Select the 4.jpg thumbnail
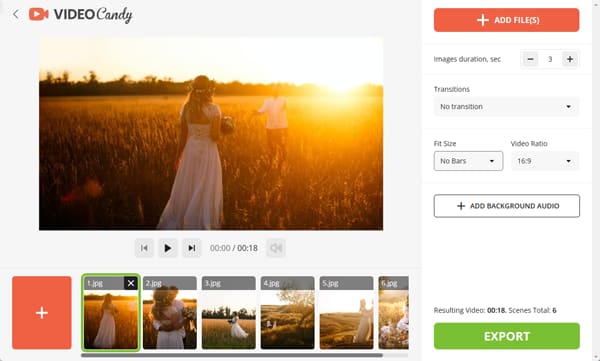 [x=288, y=313]
